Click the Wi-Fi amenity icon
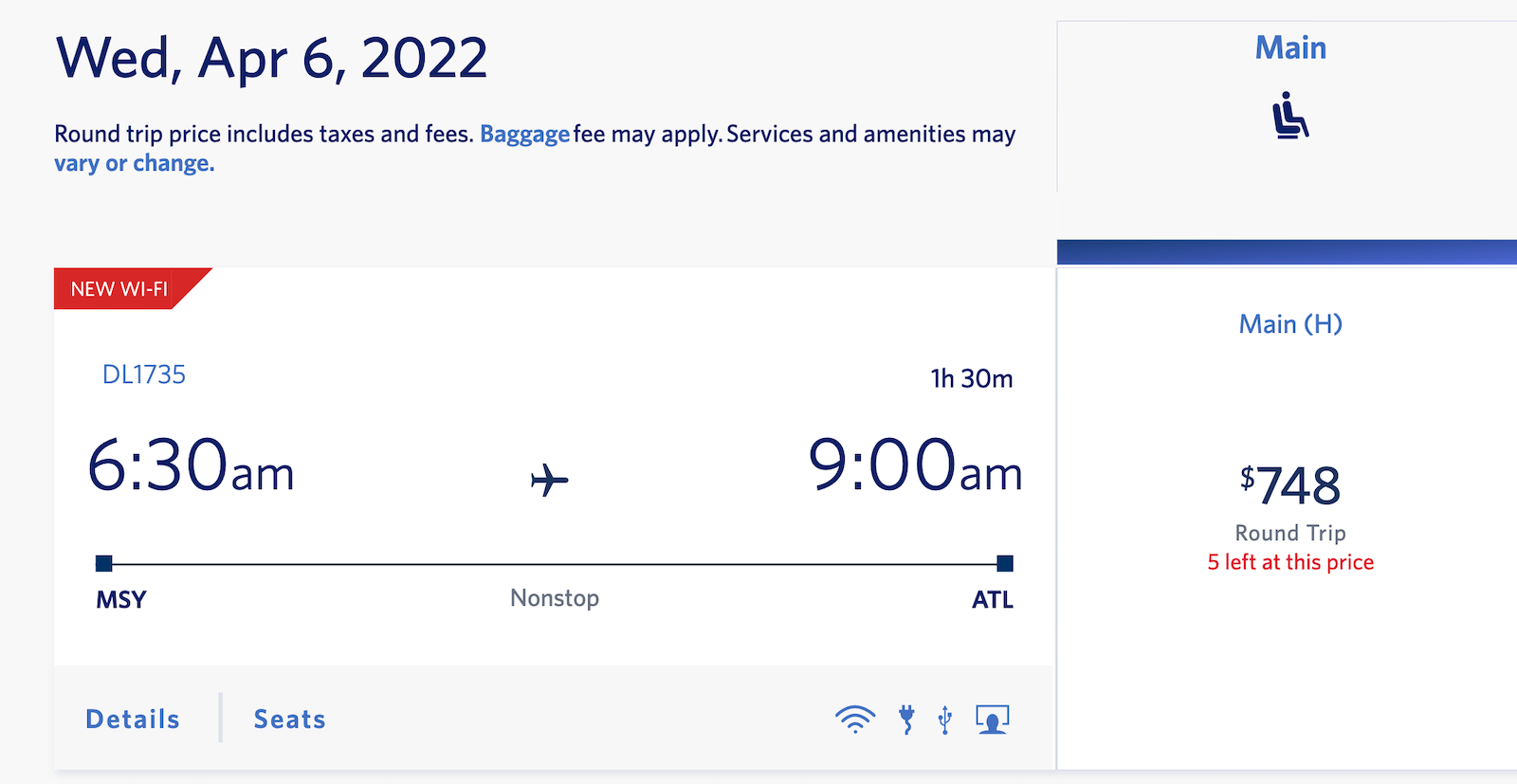The width and height of the screenshot is (1517, 784). [x=855, y=719]
